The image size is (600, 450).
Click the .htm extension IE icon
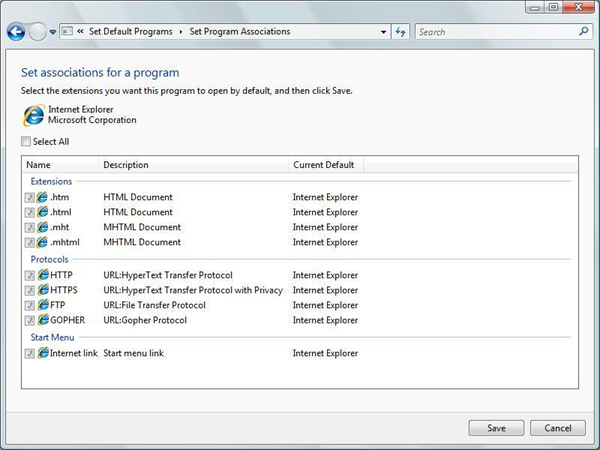click(x=43, y=197)
